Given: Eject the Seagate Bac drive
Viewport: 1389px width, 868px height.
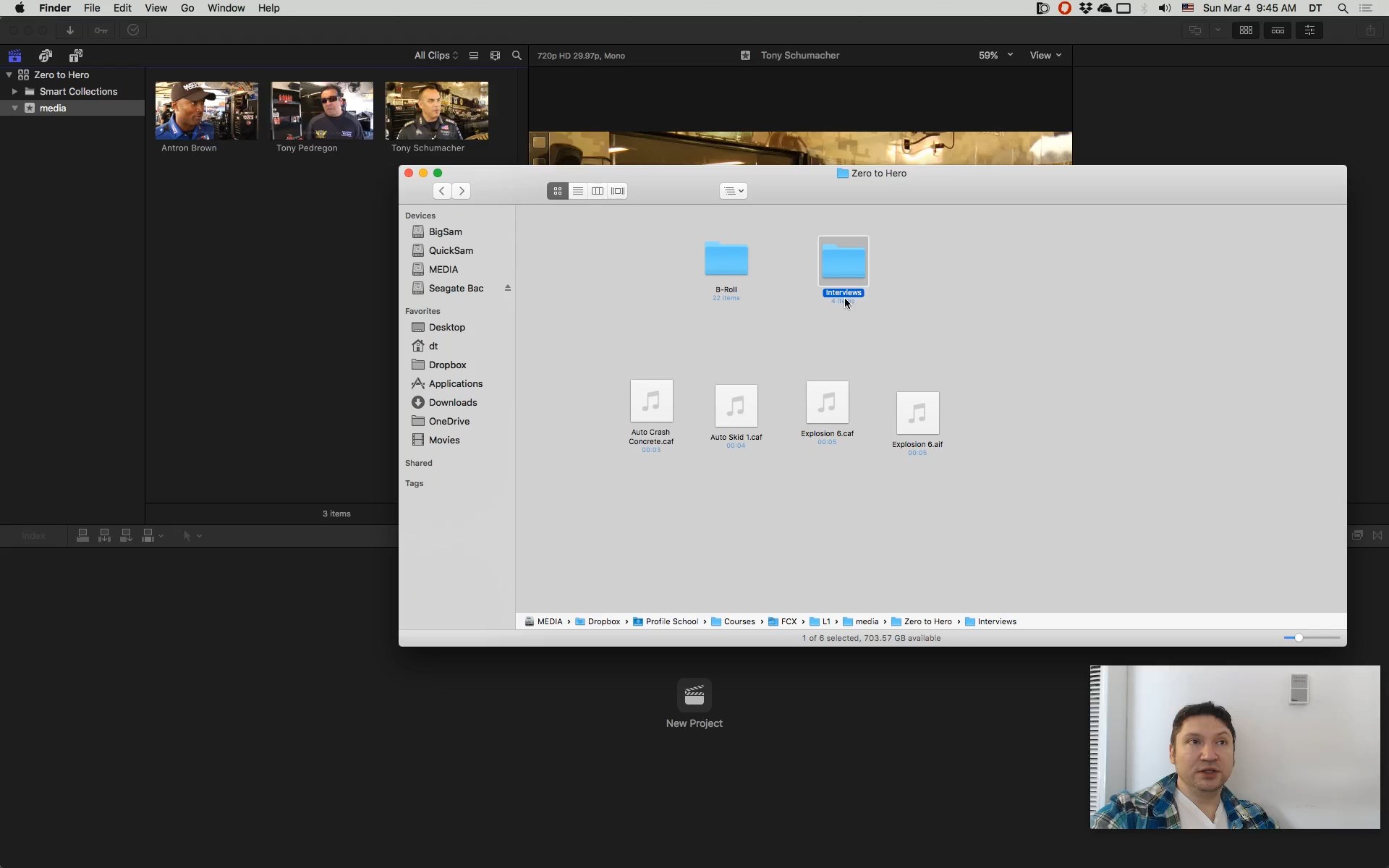Looking at the screenshot, I should [508, 288].
